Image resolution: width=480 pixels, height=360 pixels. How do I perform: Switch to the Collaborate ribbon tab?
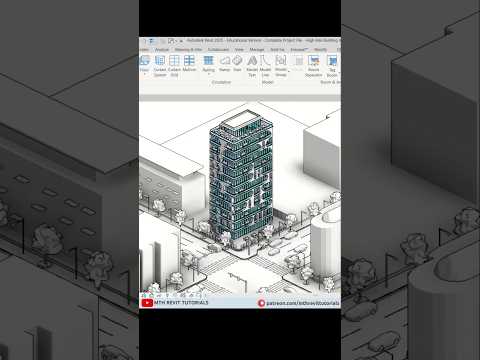(x=218, y=49)
